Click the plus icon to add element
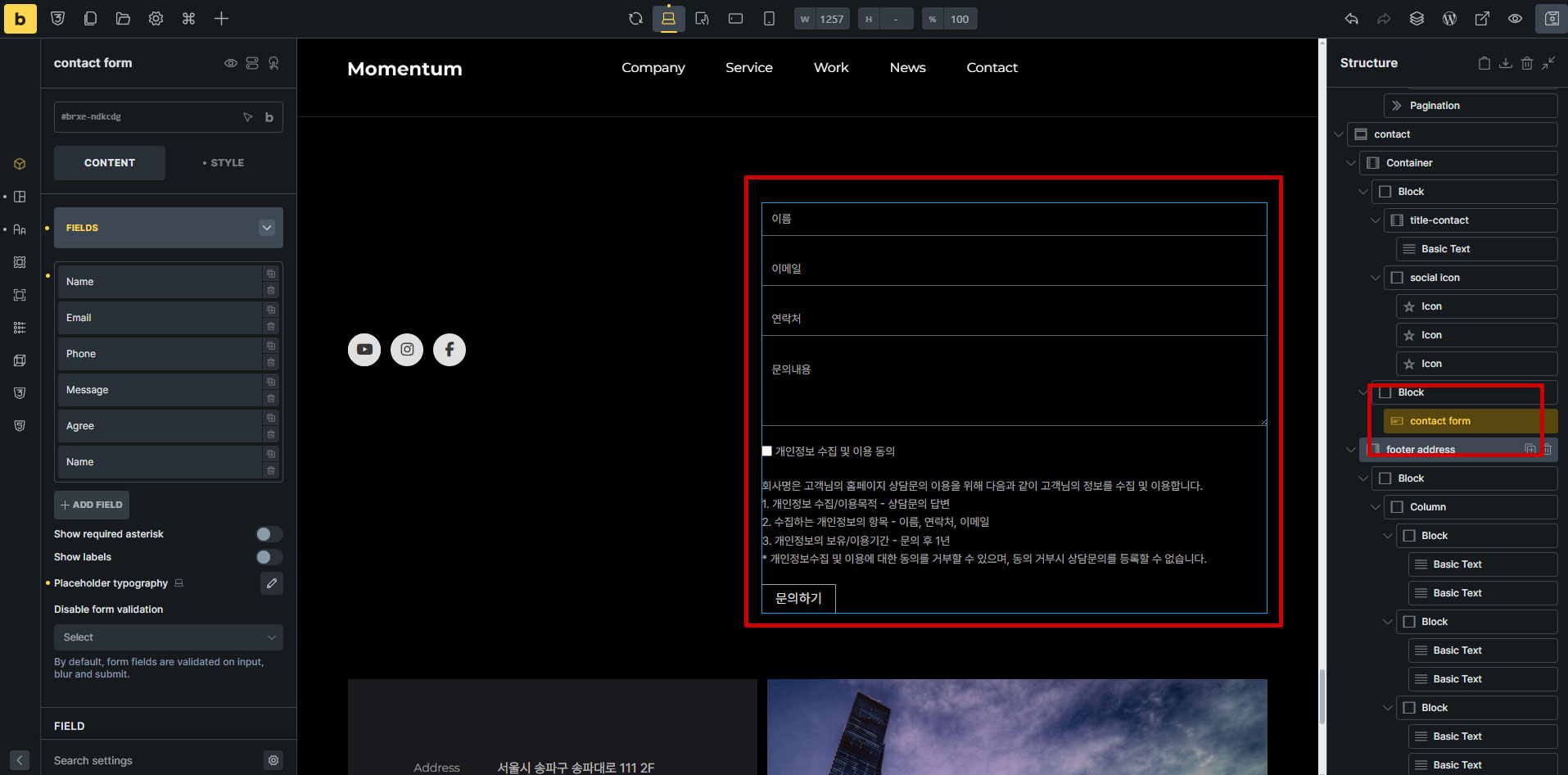This screenshot has height=775, width=1568. (x=221, y=19)
